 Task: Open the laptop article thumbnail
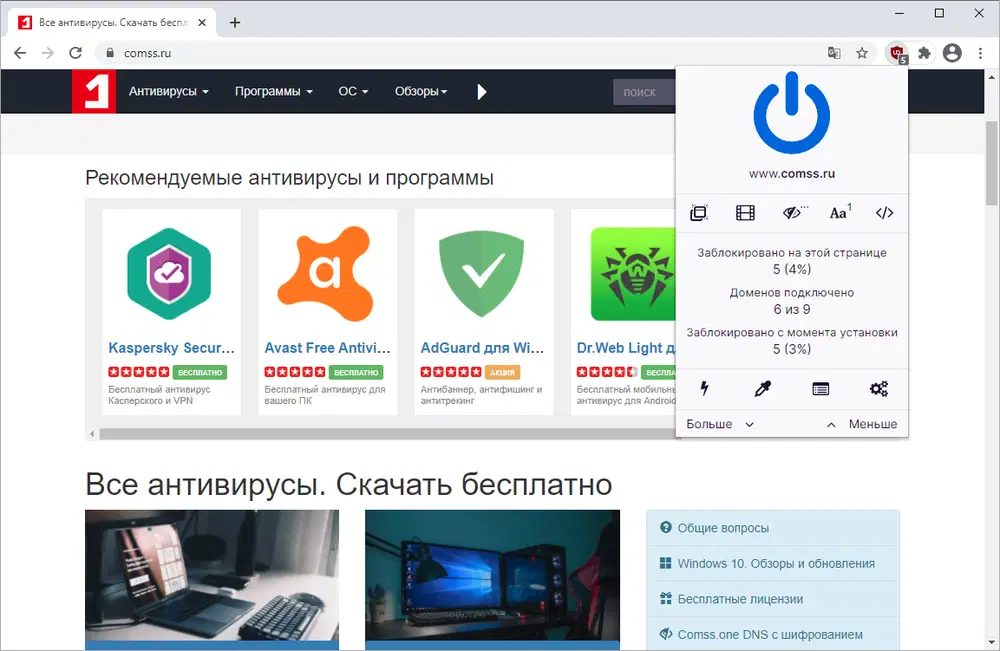tap(212, 576)
